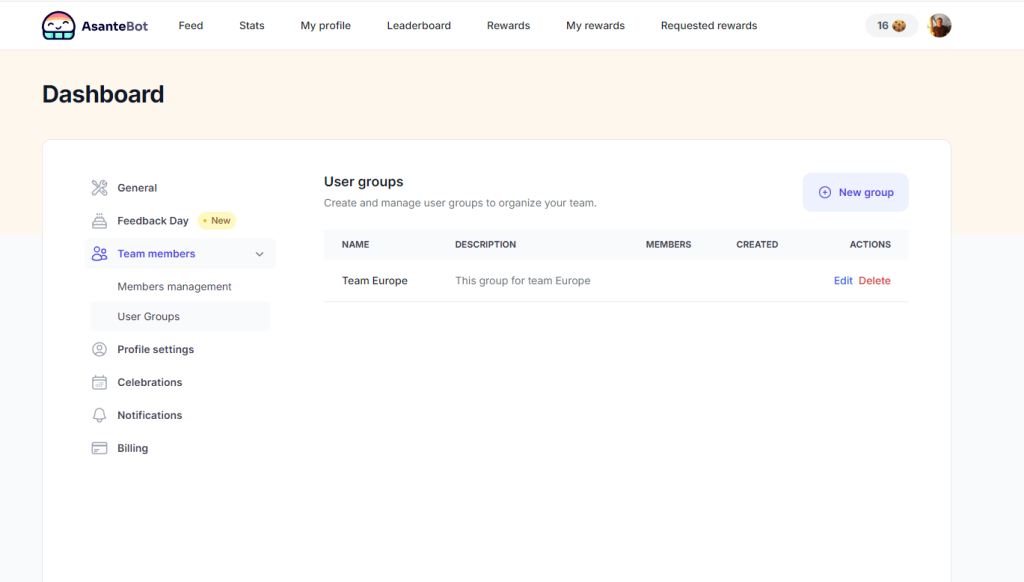Click the General wrench icon
Screen dimensions: 1024x582
click(99, 188)
